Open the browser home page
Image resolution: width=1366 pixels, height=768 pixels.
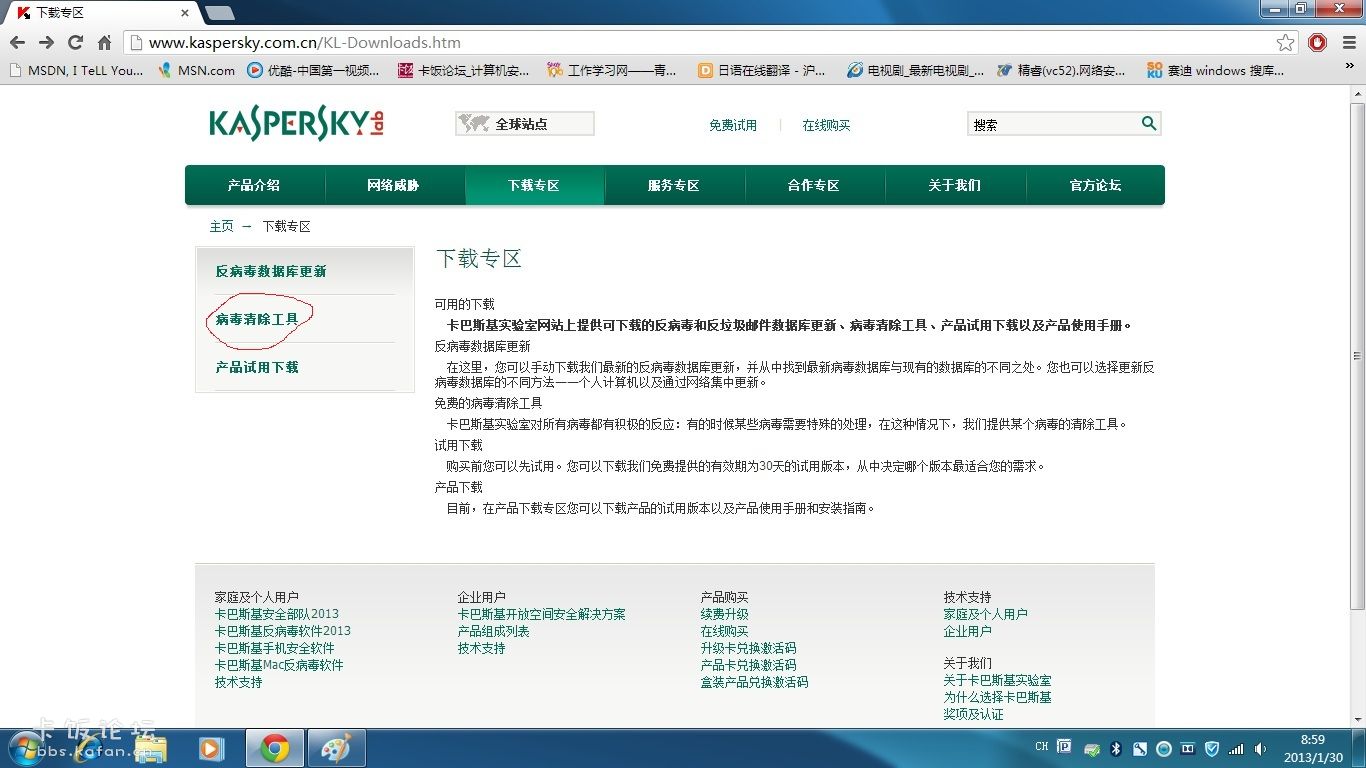pyautogui.click(x=104, y=42)
